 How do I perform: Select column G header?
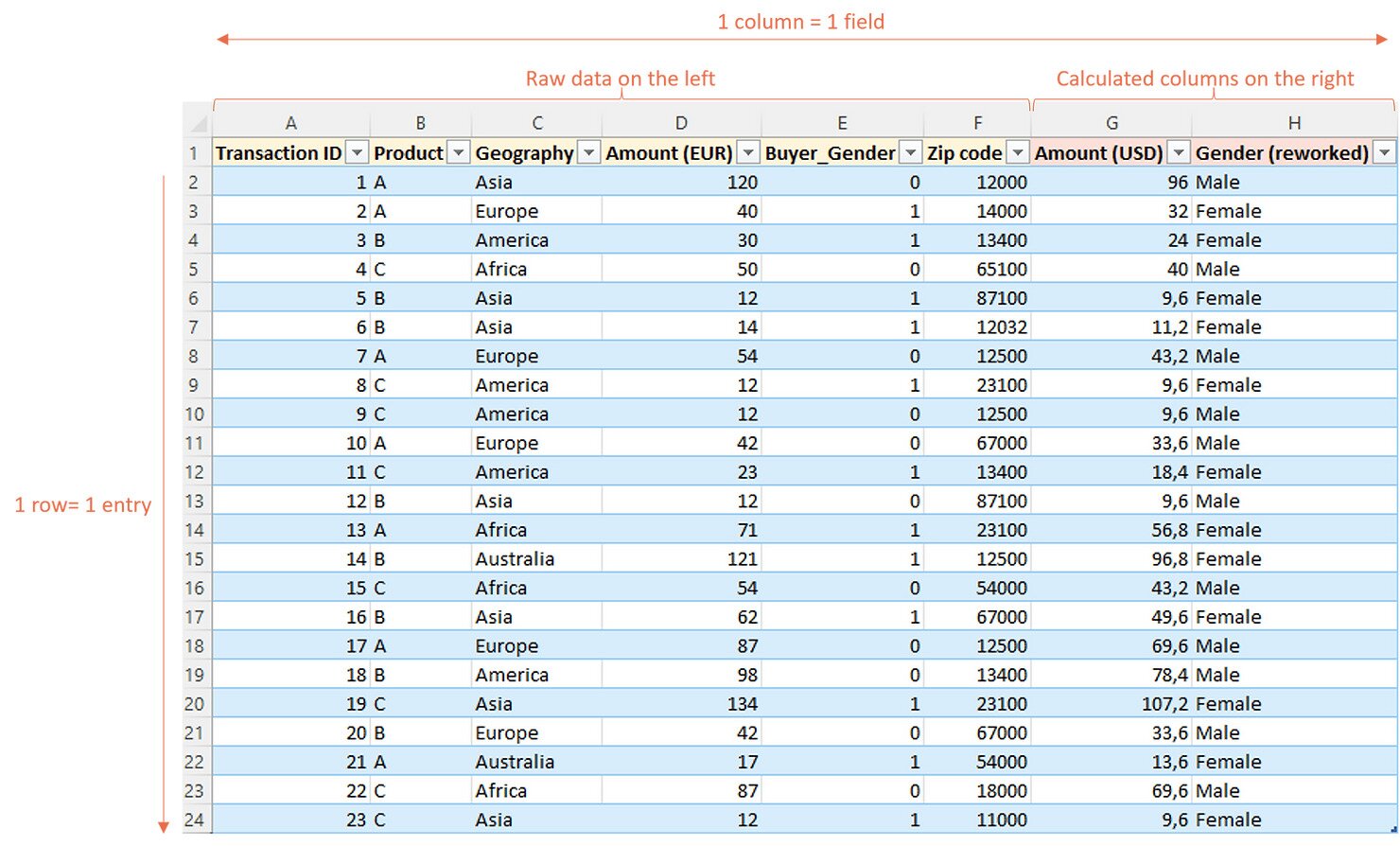(x=1111, y=123)
